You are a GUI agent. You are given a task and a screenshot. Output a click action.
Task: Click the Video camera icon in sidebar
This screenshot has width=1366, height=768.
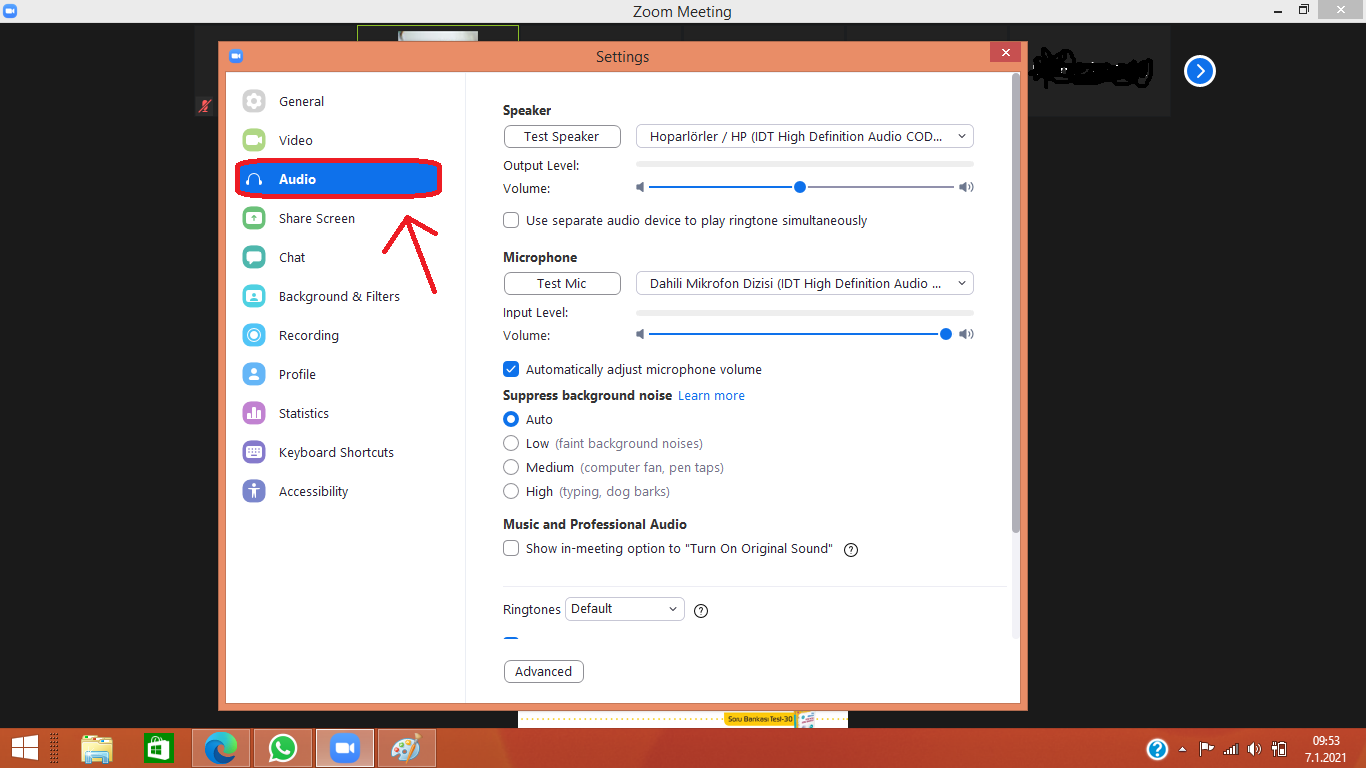click(x=254, y=140)
